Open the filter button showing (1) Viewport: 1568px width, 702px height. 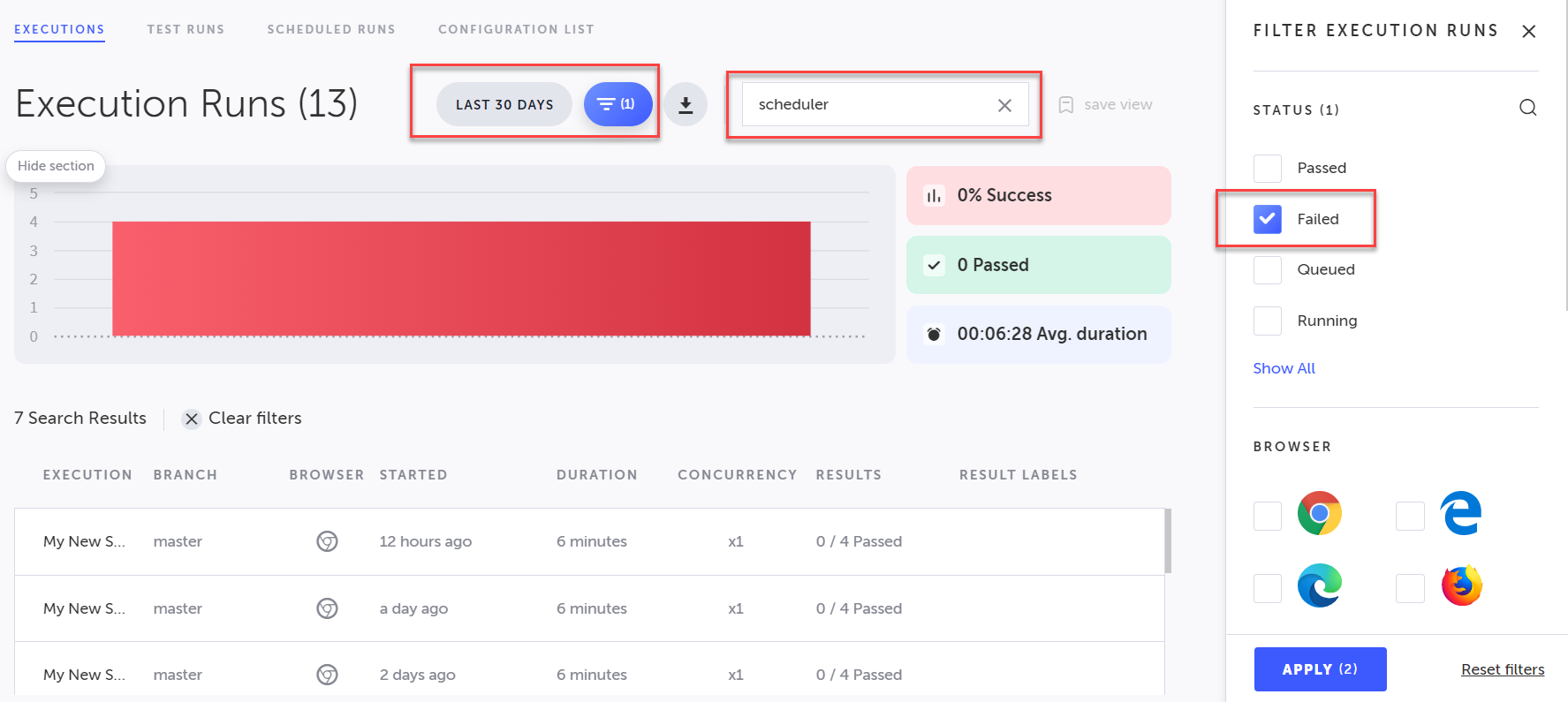click(x=617, y=104)
